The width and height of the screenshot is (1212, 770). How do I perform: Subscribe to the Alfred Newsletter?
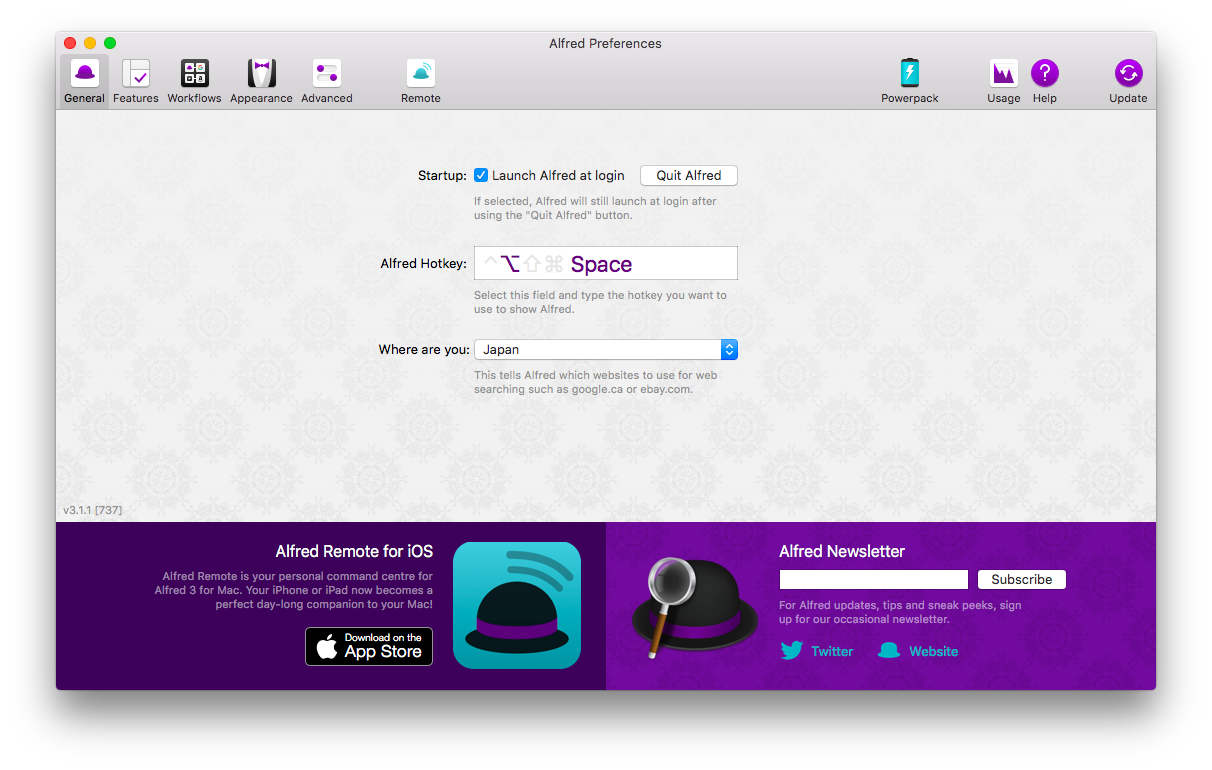pos(1021,579)
